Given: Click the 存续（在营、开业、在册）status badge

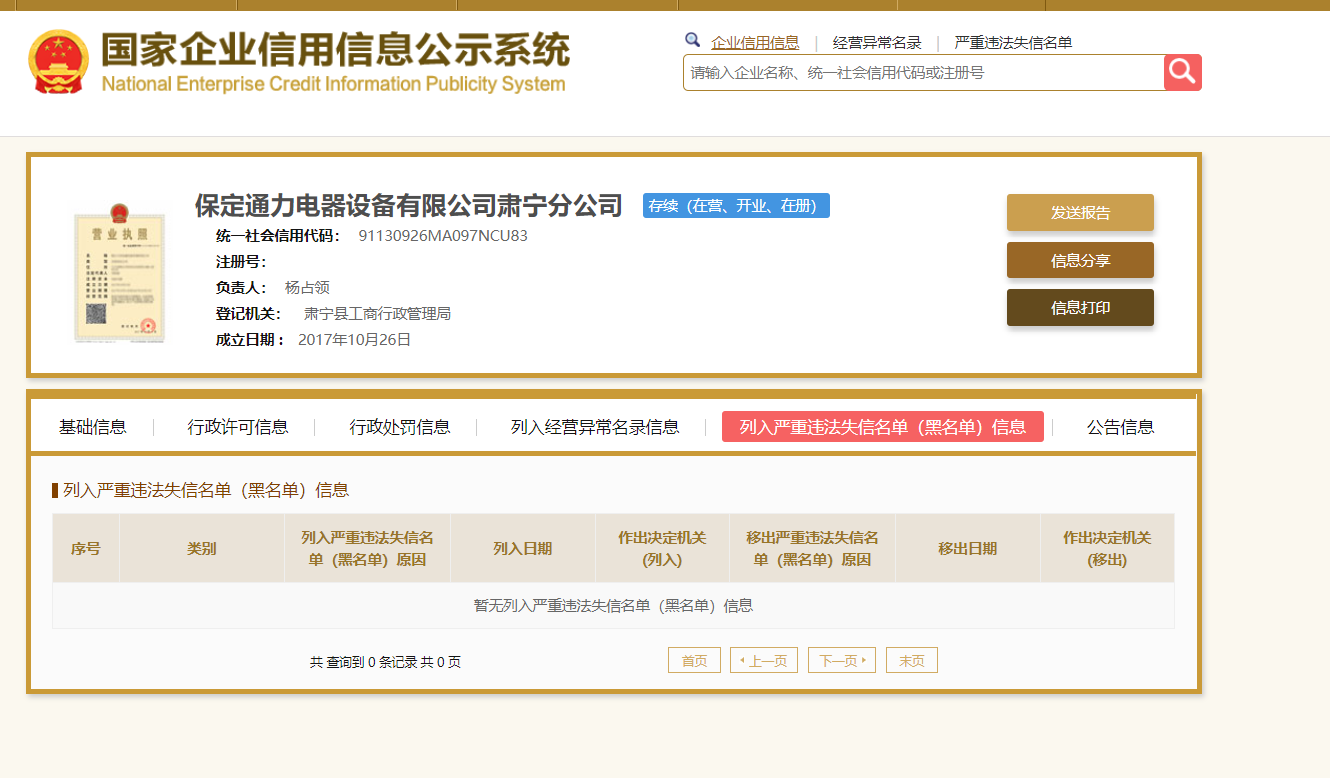Looking at the screenshot, I should (x=736, y=206).
